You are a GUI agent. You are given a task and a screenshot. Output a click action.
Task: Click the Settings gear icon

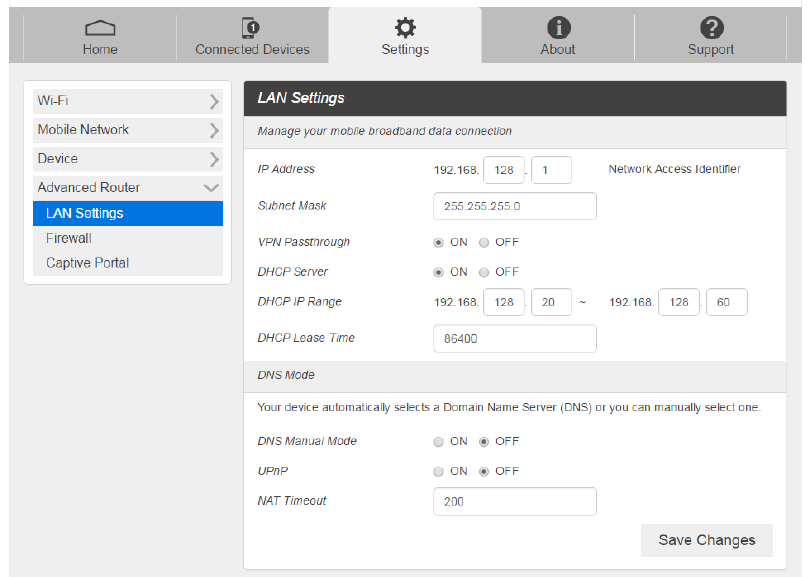click(405, 28)
